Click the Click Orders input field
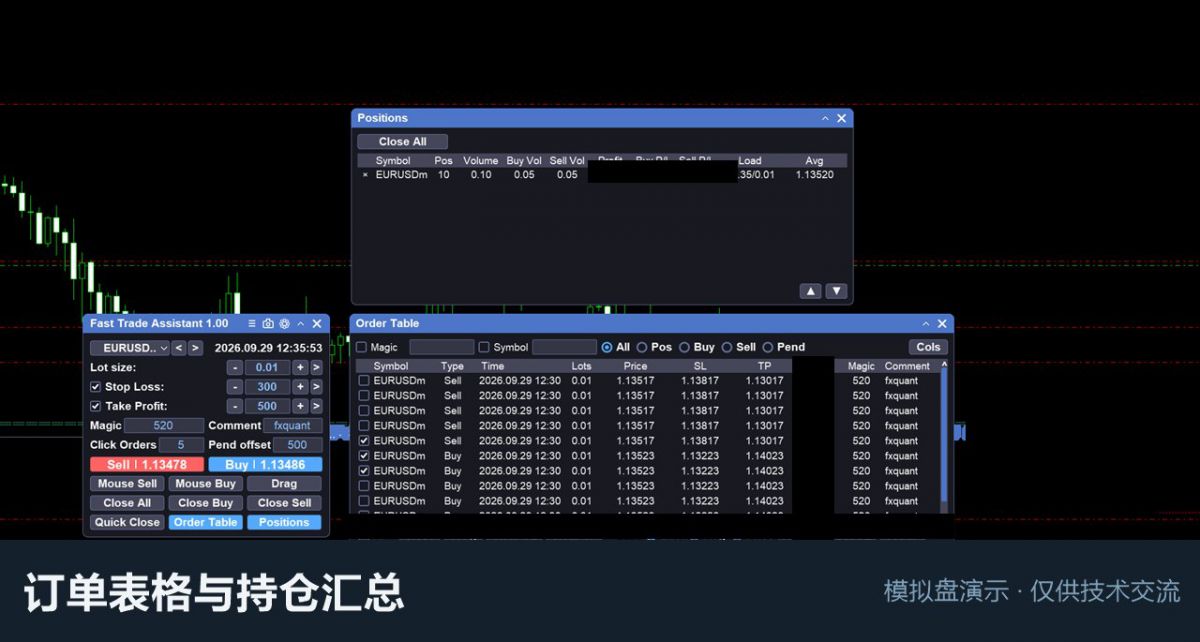1200x642 pixels. (182, 445)
